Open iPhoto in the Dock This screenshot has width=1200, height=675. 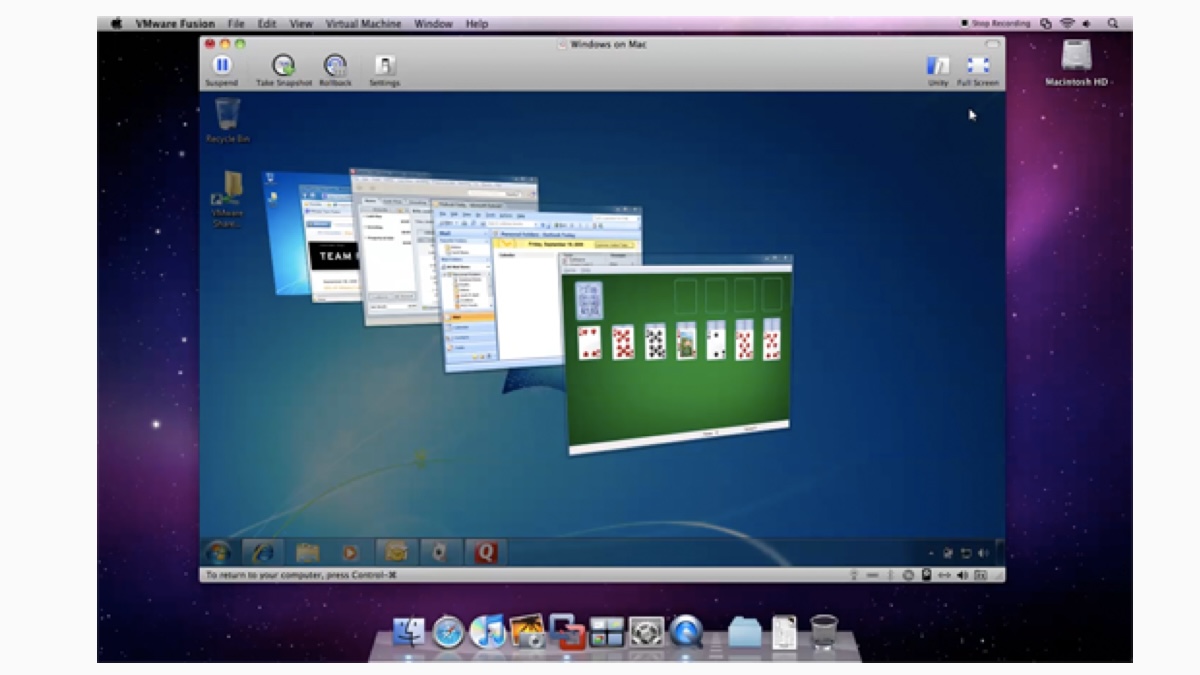tap(527, 632)
